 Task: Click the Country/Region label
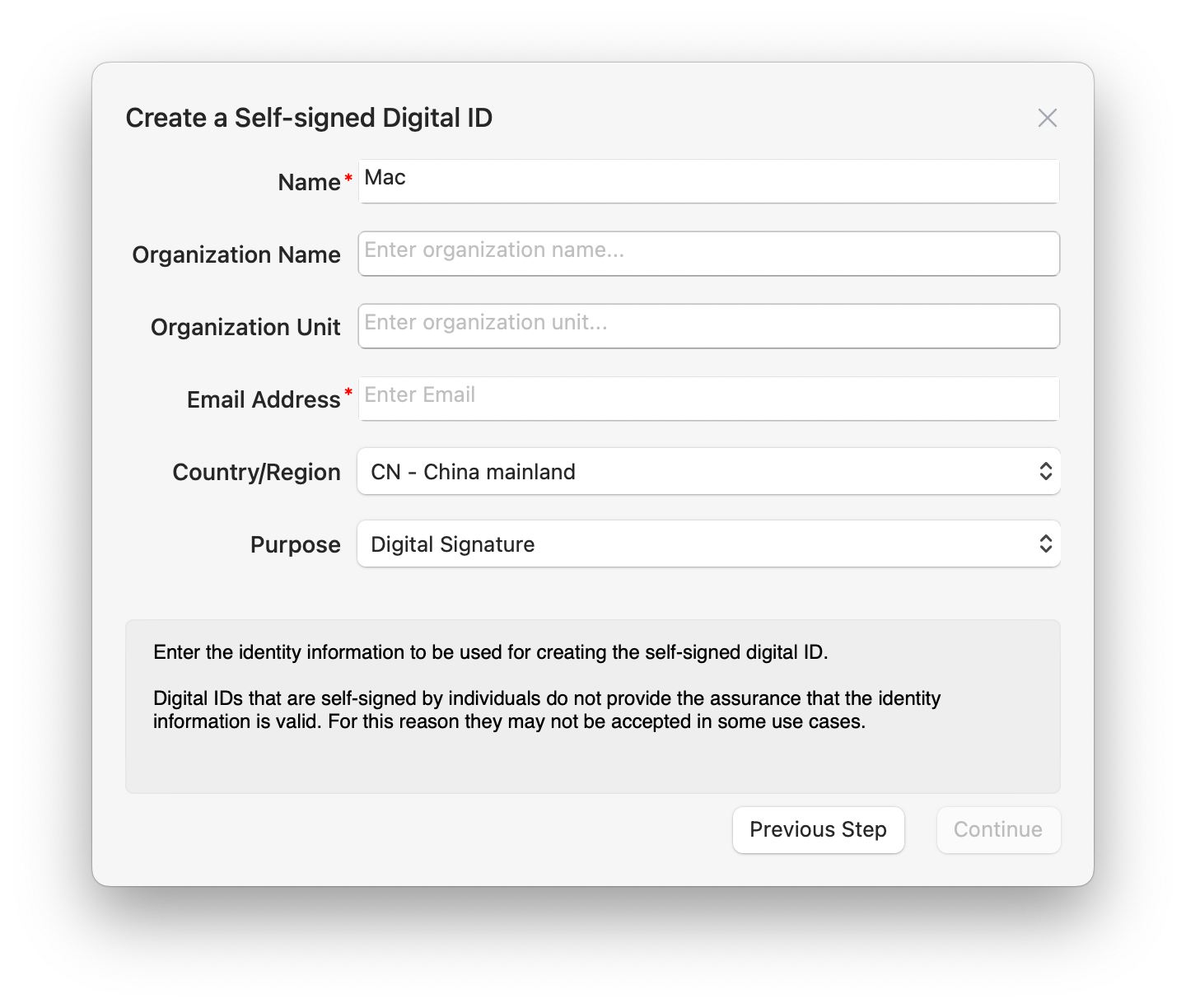pos(256,472)
